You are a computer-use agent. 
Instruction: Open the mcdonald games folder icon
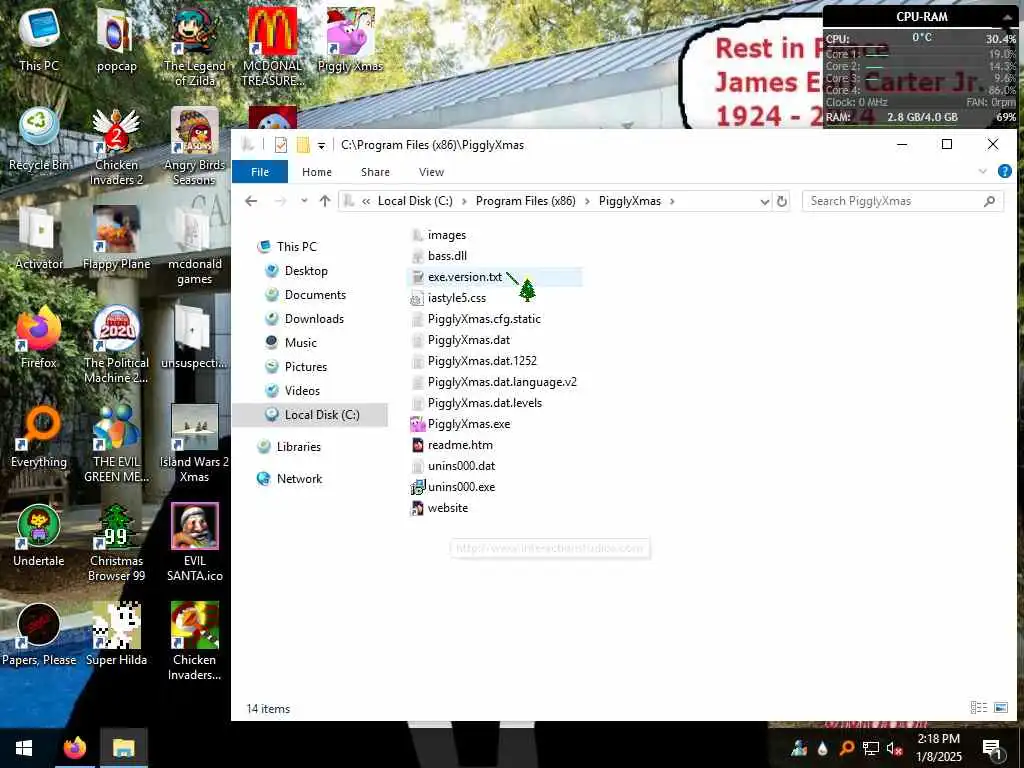(195, 246)
